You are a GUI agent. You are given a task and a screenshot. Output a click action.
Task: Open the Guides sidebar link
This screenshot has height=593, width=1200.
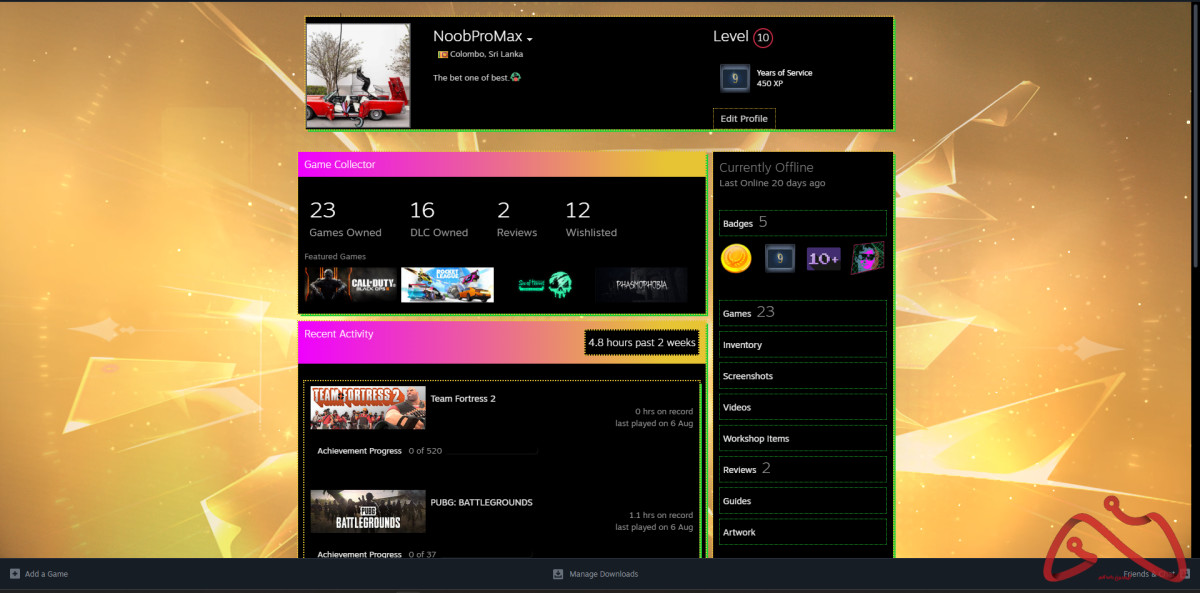click(x=803, y=500)
